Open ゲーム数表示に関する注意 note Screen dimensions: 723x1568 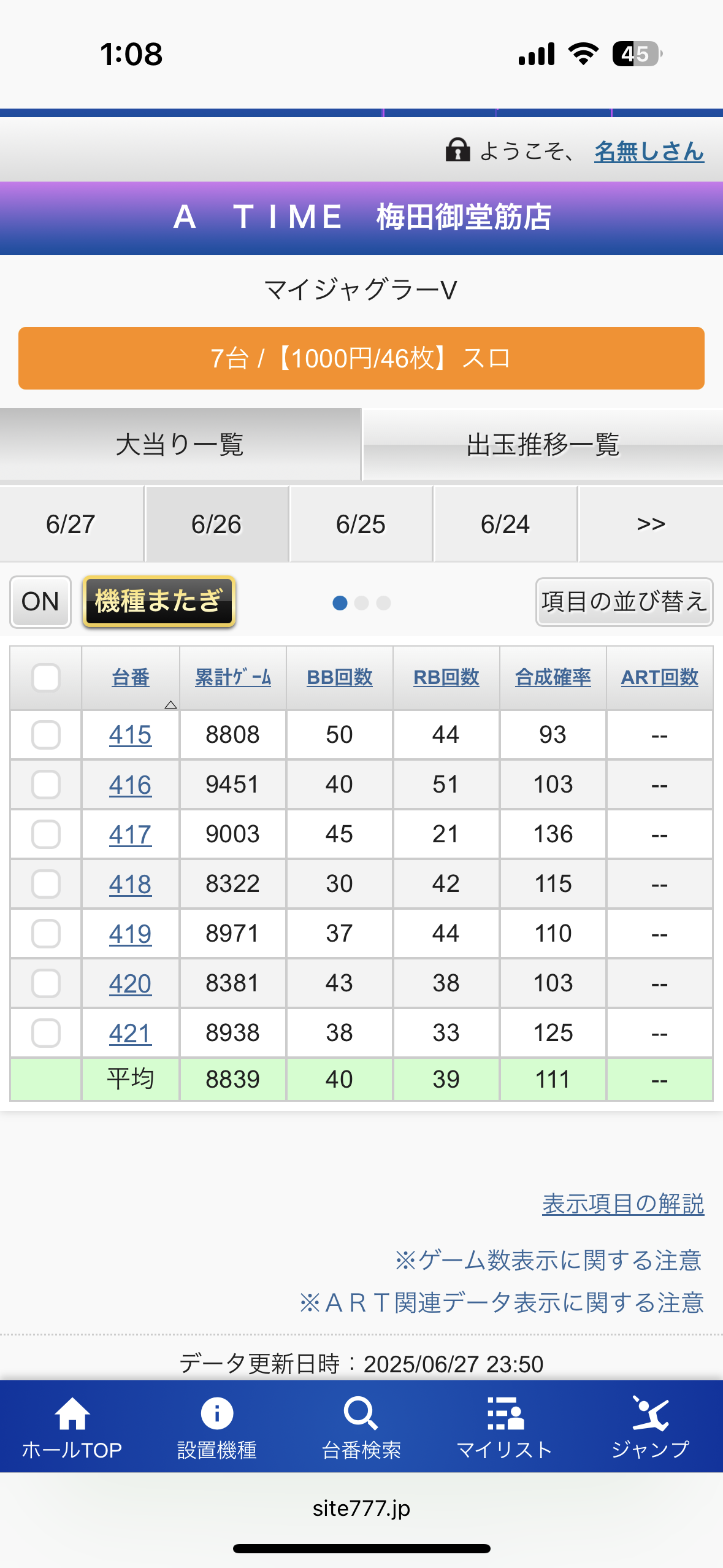point(549,1260)
